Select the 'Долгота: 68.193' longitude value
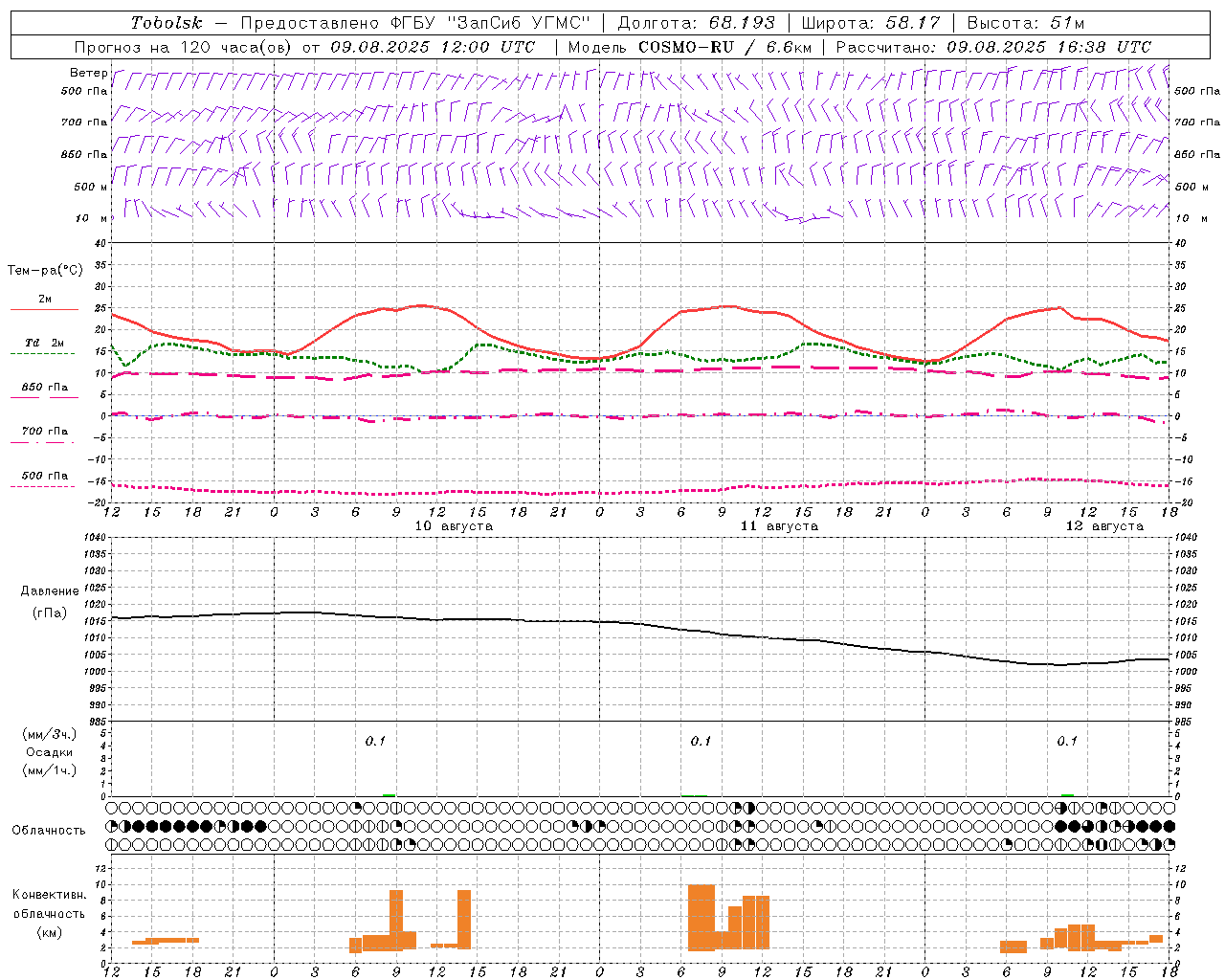The image size is (1225, 980). (698, 23)
